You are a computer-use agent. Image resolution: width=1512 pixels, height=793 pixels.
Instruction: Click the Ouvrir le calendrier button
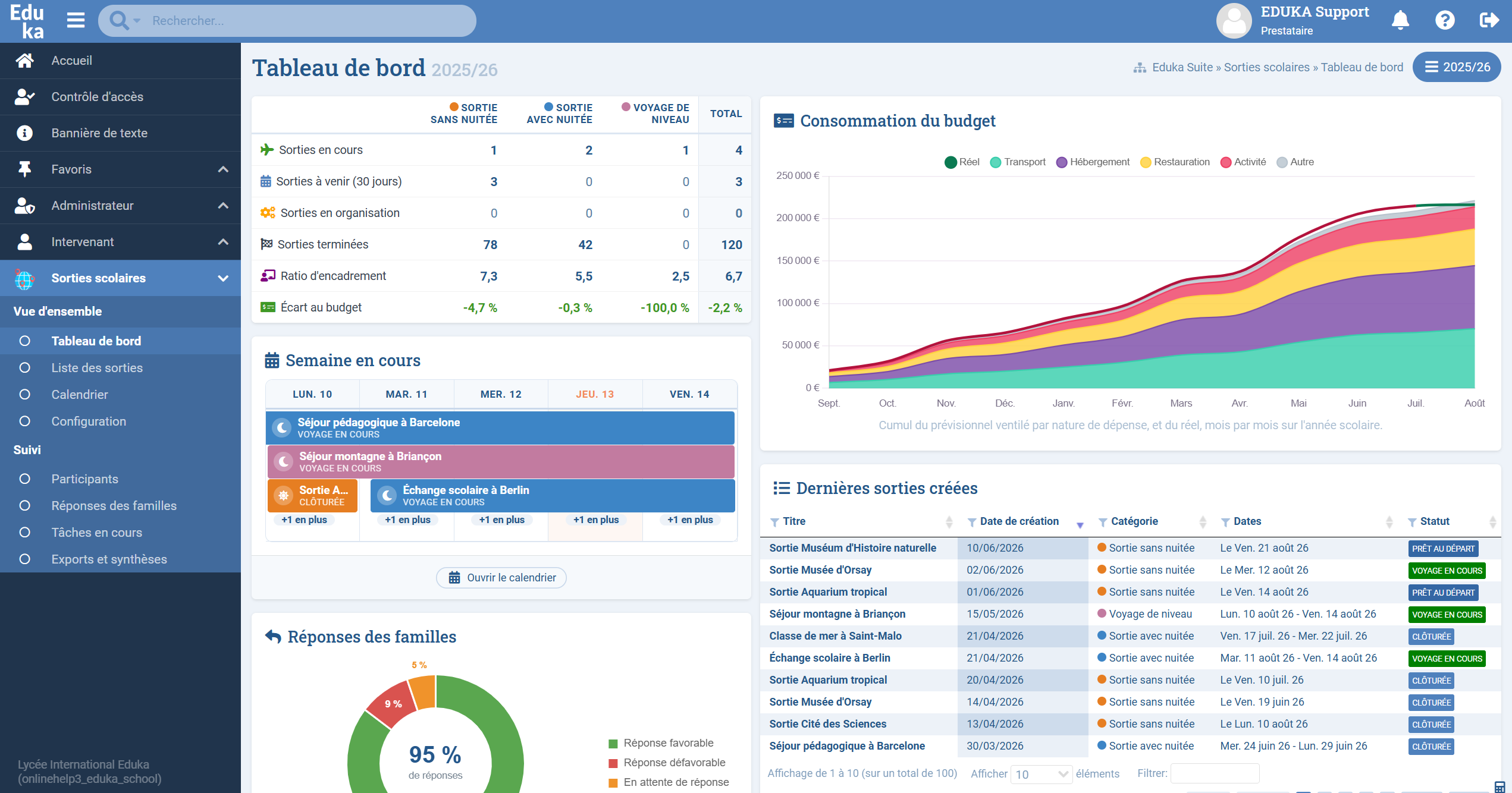[501, 578]
